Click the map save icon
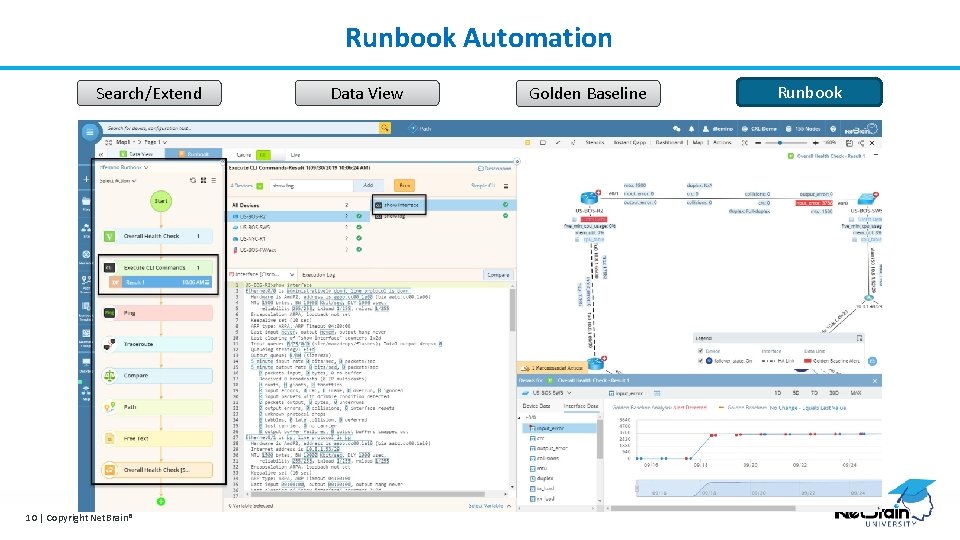Screen dimensions: 960x540 (x=849, y=143)
